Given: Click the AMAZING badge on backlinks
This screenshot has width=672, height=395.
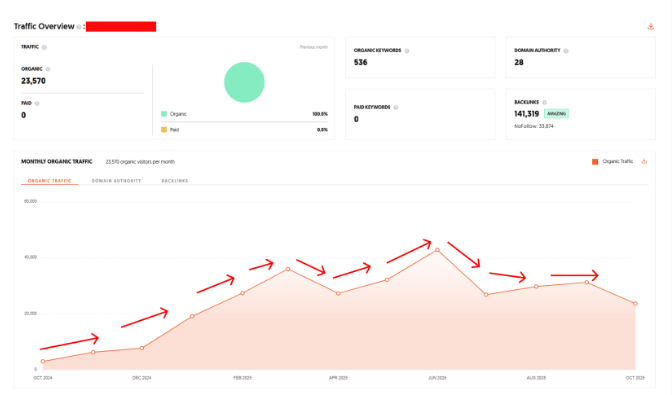Looking at the screenshot, I should (x=556, y=114).
